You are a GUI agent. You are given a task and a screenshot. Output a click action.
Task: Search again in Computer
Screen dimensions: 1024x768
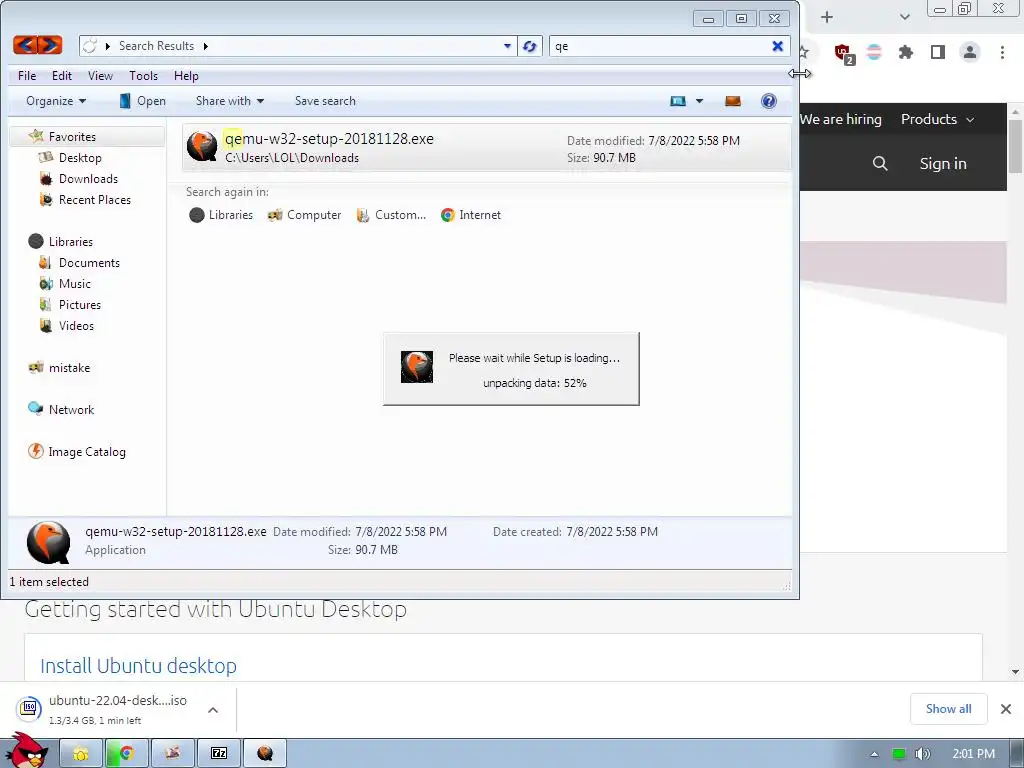point(304,215)
